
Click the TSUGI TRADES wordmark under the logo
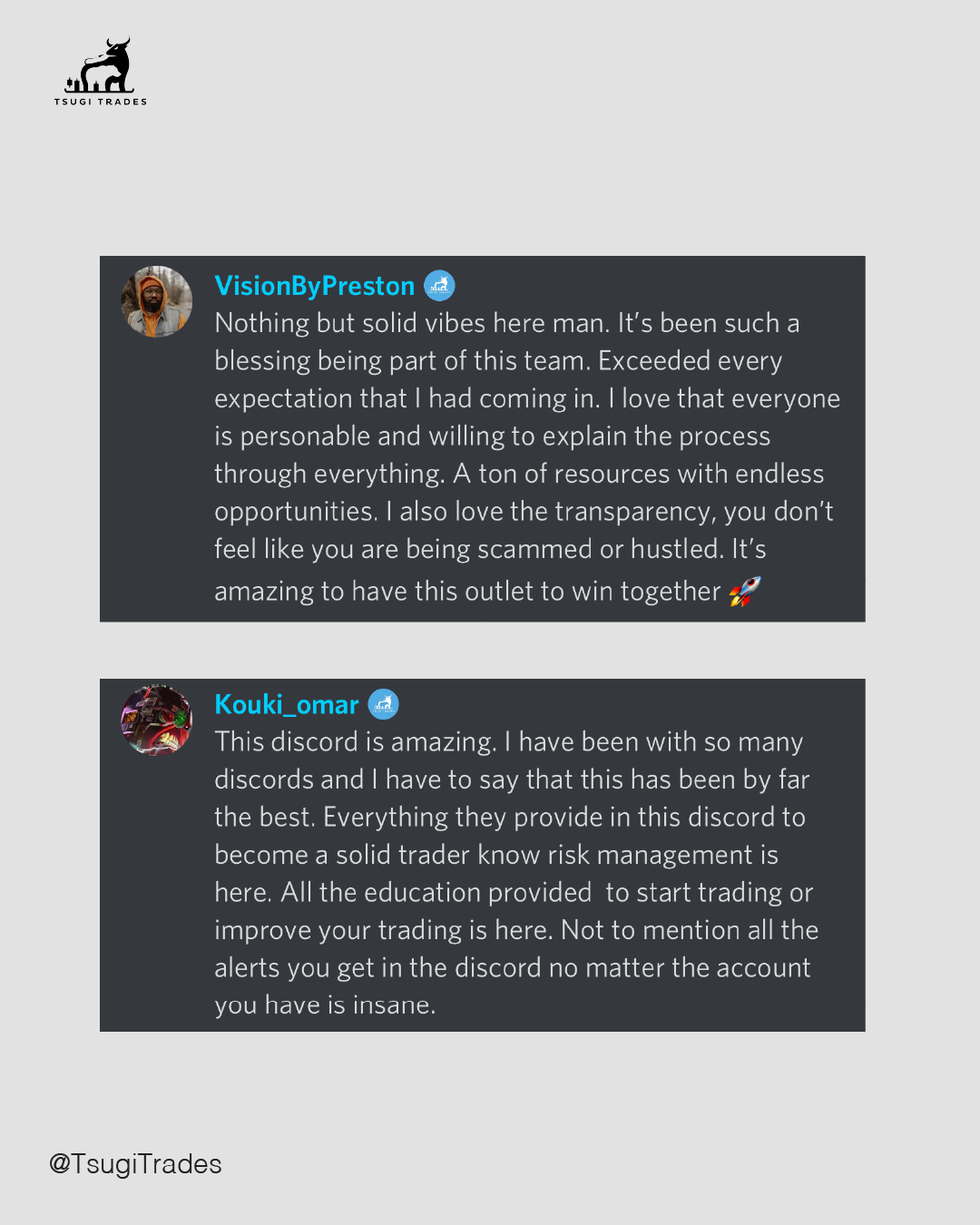coord(101,102)
